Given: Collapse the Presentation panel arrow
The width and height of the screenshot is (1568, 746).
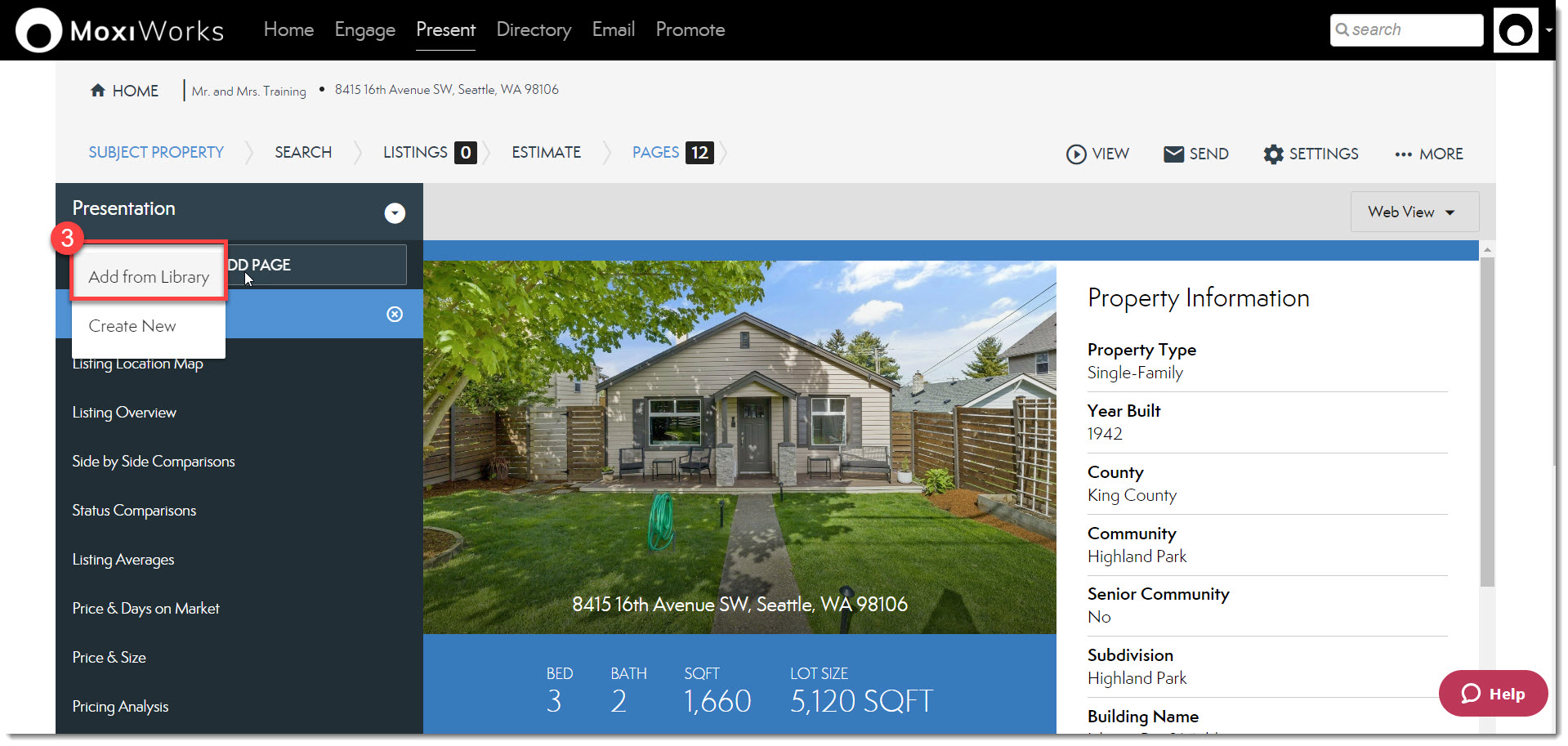Looking at the screenshot, I should coord(395,213).
